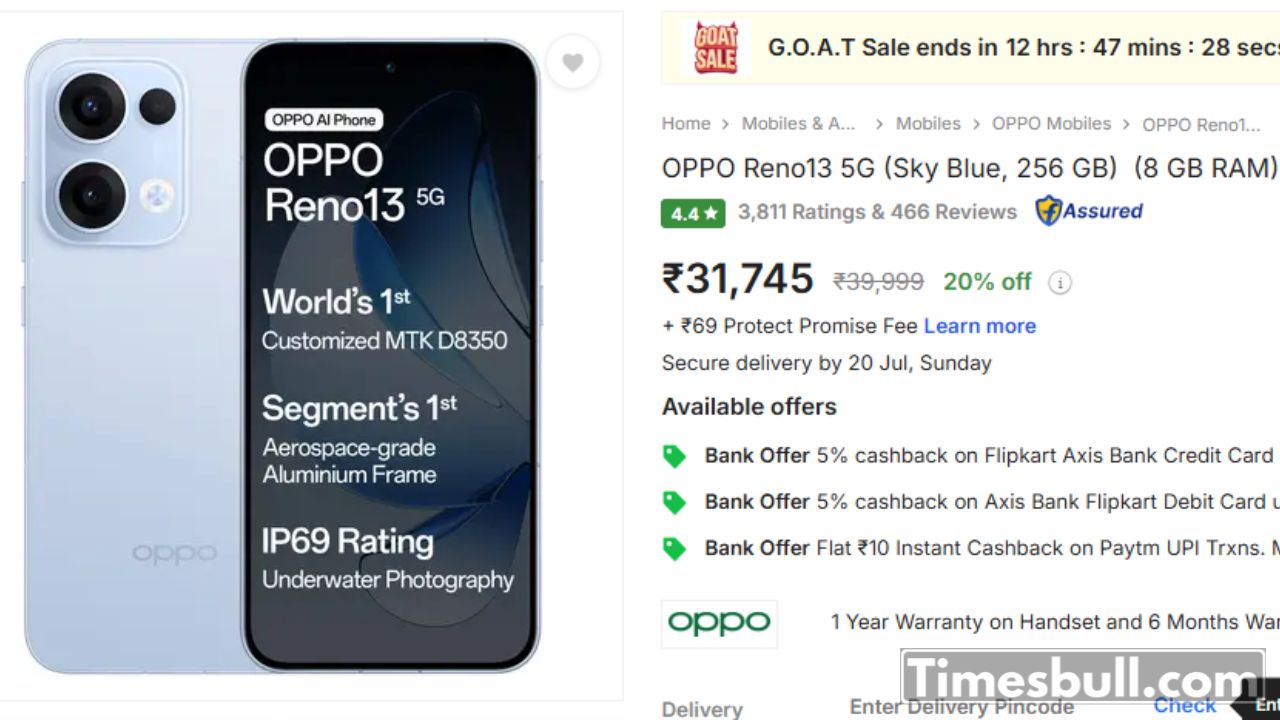Click the green tag icon for Paytm UPI offer
The image size is (1280, 720).
(x=675, y=548)
